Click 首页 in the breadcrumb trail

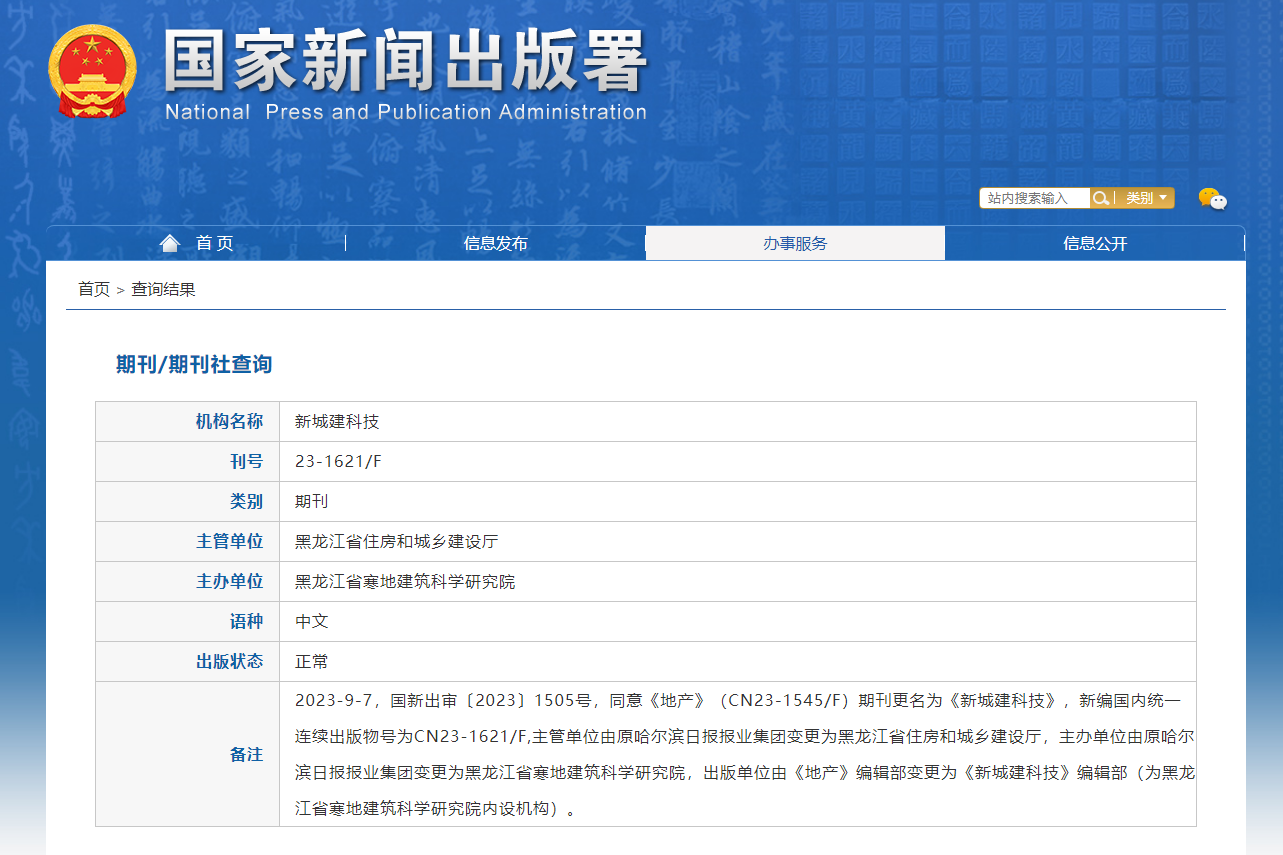pos(94,289)
